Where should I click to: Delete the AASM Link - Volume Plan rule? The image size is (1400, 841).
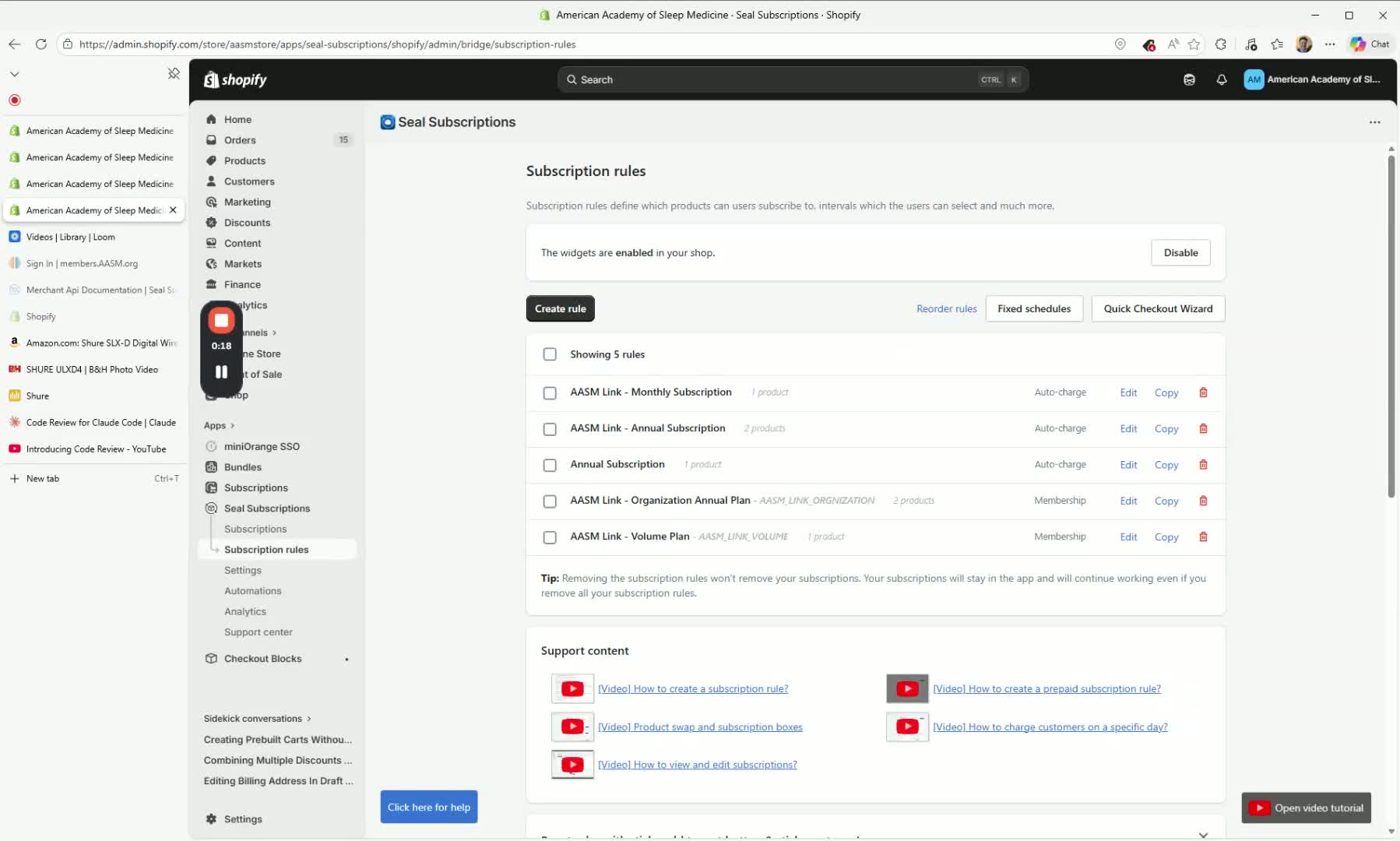coord(1203,537)
